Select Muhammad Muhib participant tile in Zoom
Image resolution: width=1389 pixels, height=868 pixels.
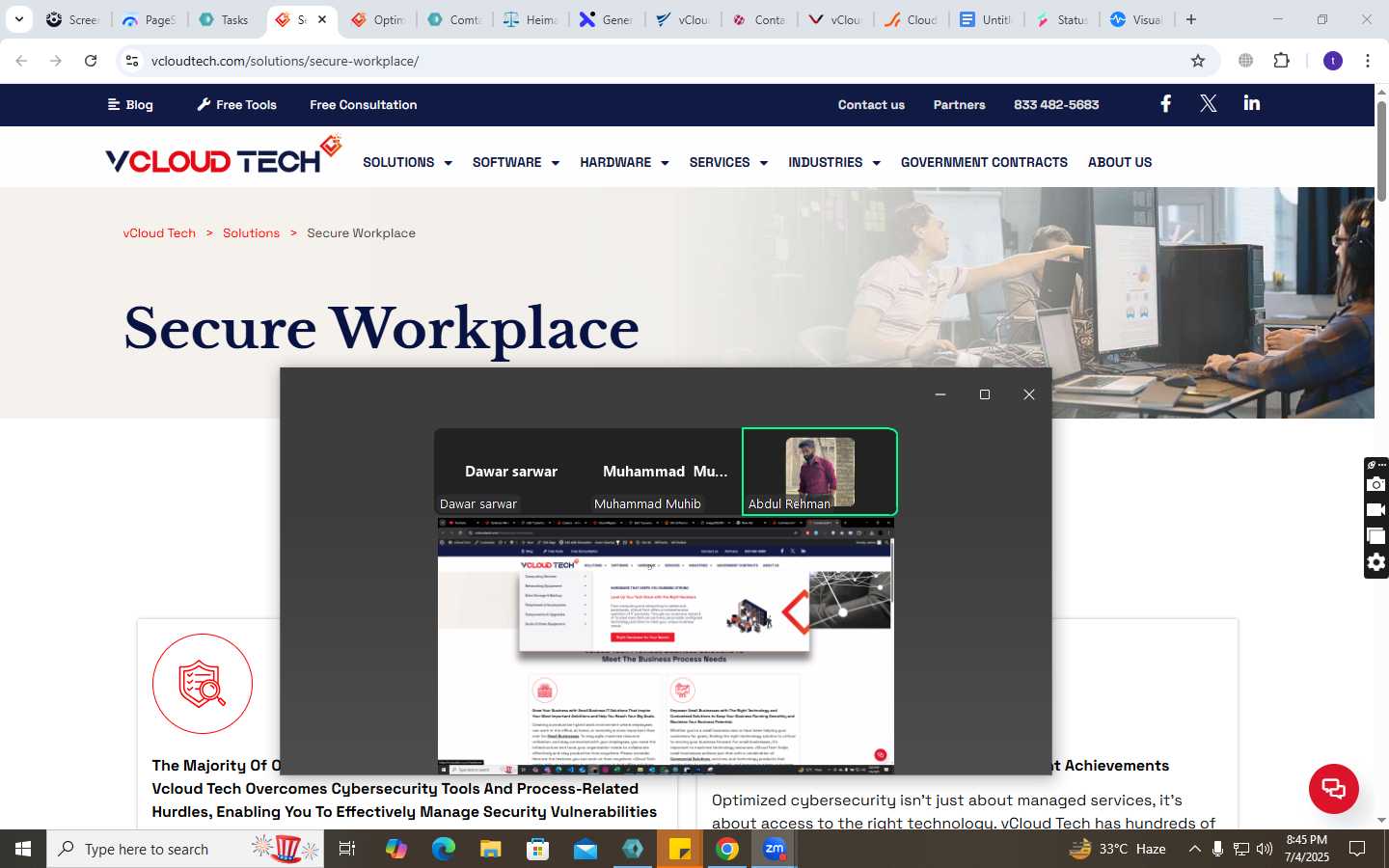click(x=666, y=472)
